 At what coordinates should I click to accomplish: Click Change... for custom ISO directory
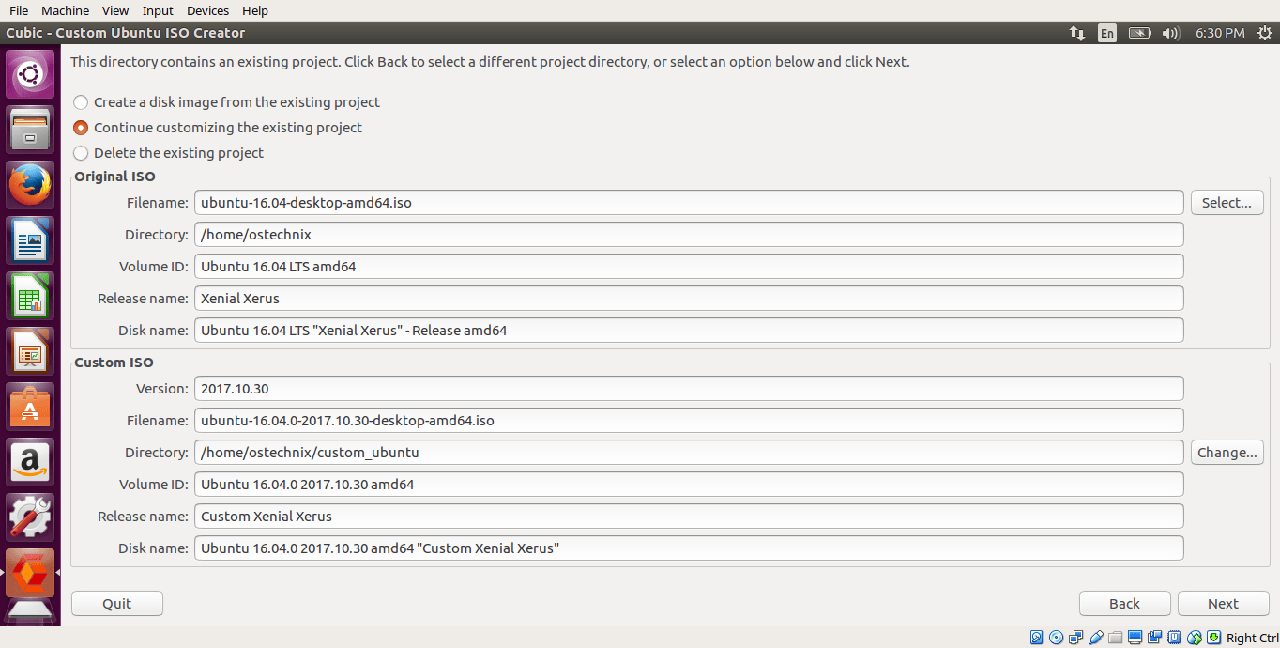tap(1227, 452)
